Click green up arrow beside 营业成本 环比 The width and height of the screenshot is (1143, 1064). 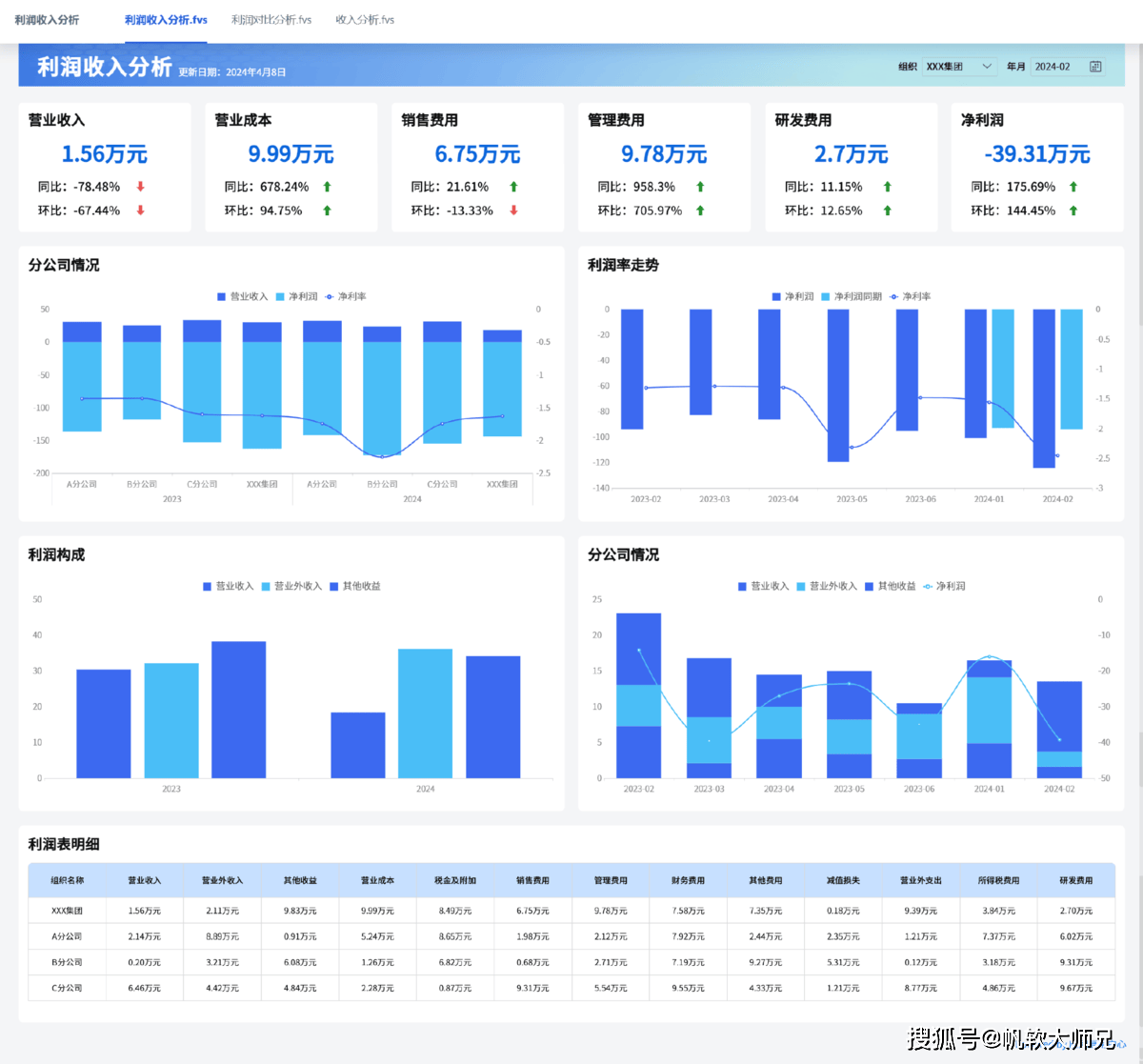click(327, 211)
